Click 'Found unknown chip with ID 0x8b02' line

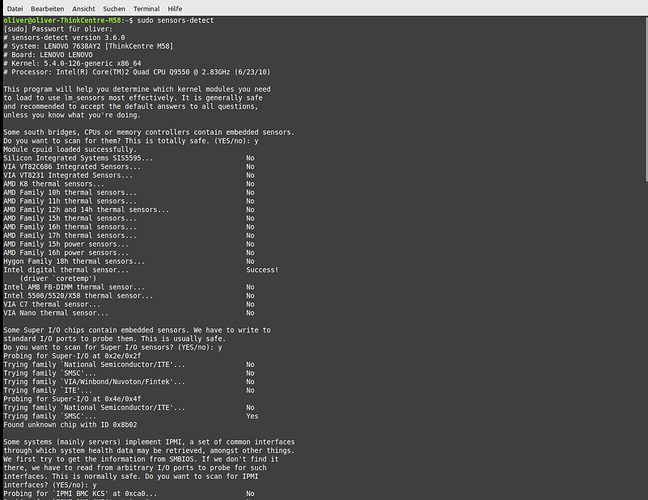70,425
